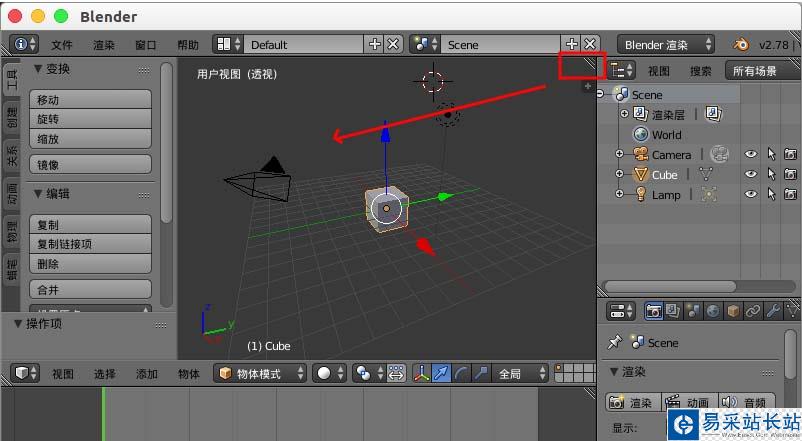Open the 文件 menu
This screenshot has height=441, width=802.
point(61,45)
